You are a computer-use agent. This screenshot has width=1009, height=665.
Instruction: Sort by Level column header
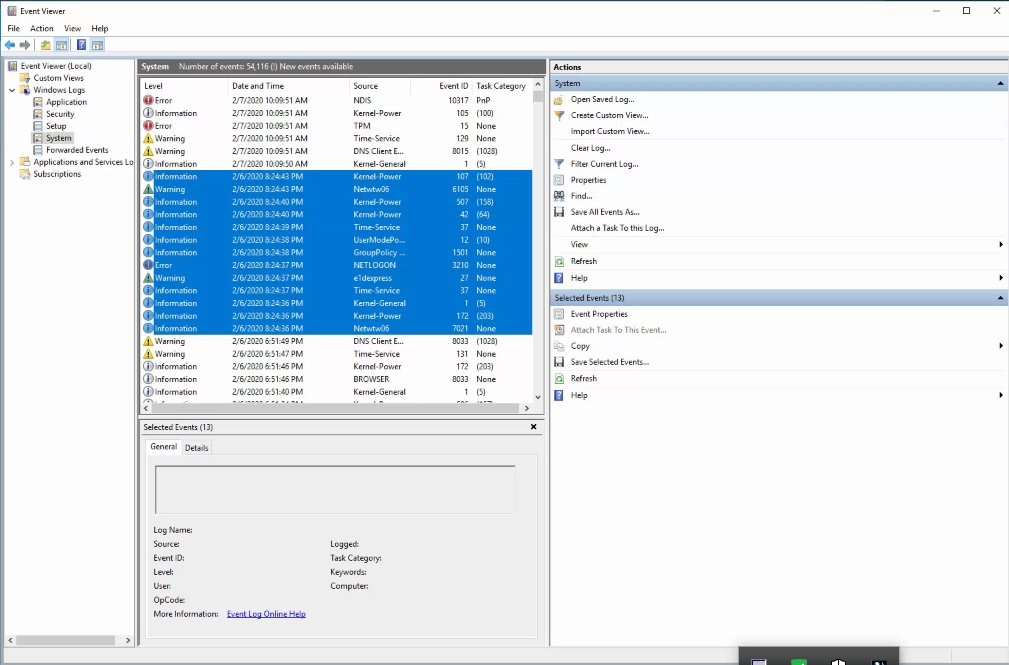point(184,86)
